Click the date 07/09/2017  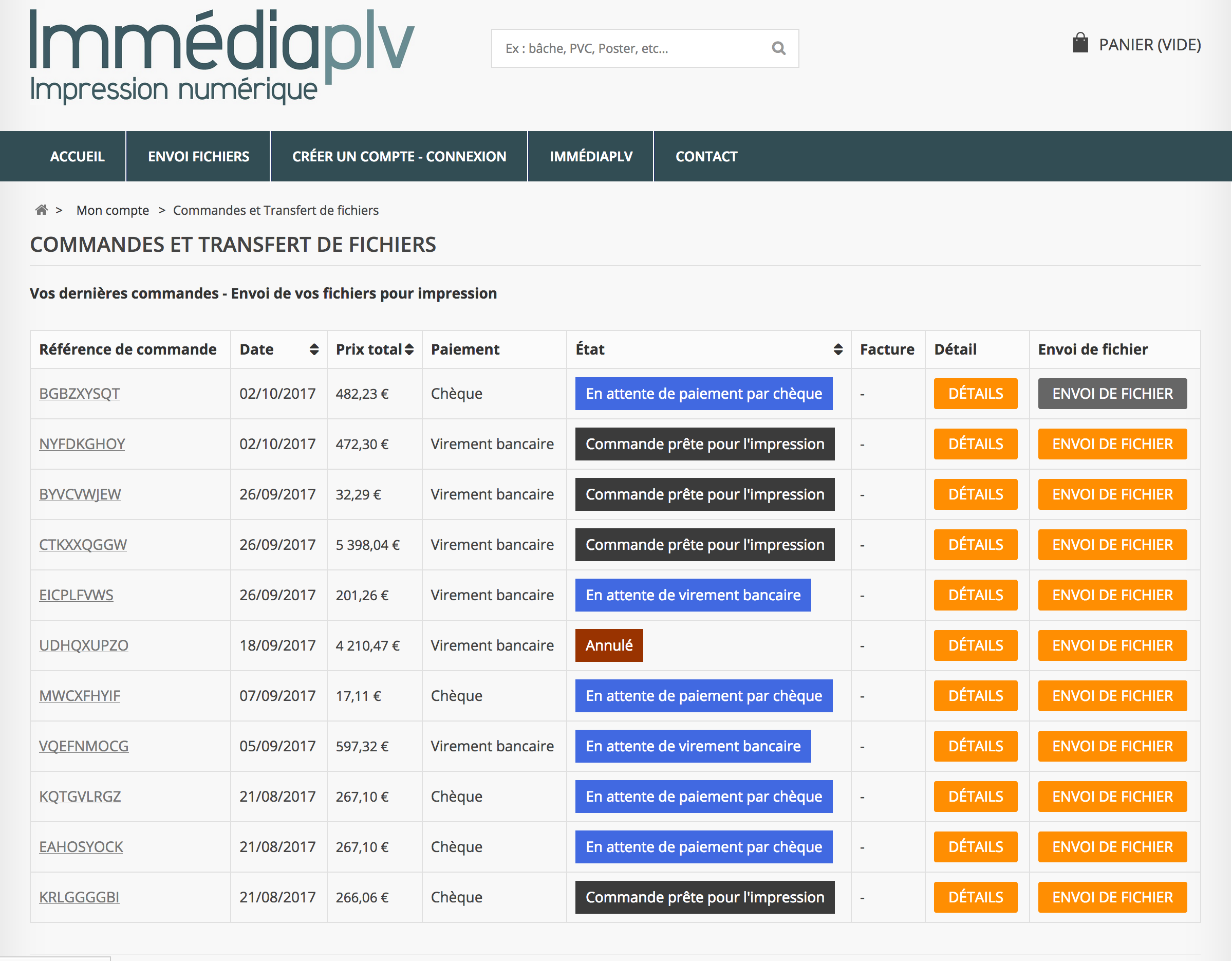[277, 696]
